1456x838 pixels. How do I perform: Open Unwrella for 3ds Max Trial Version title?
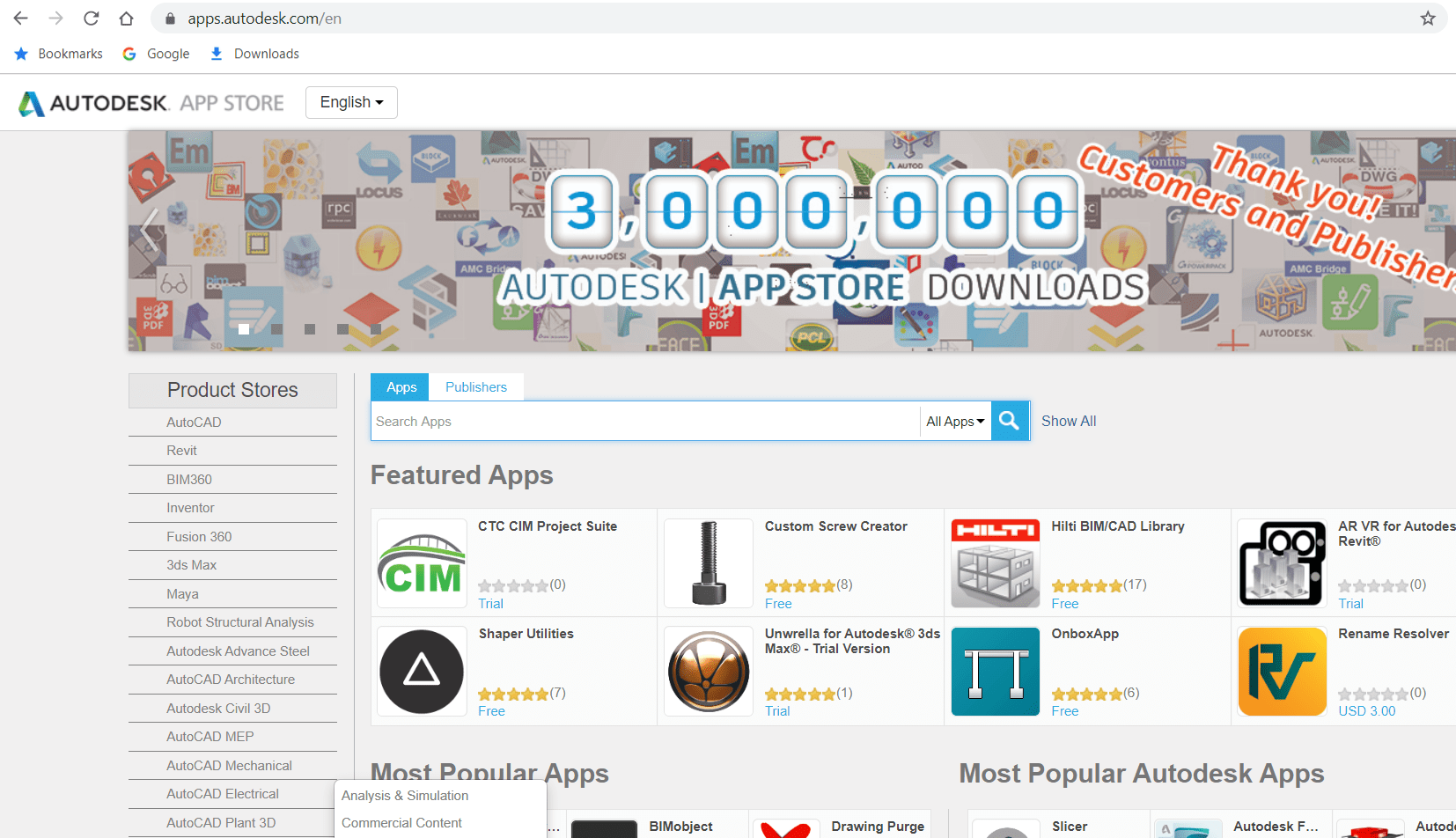(x=852, y=641)
